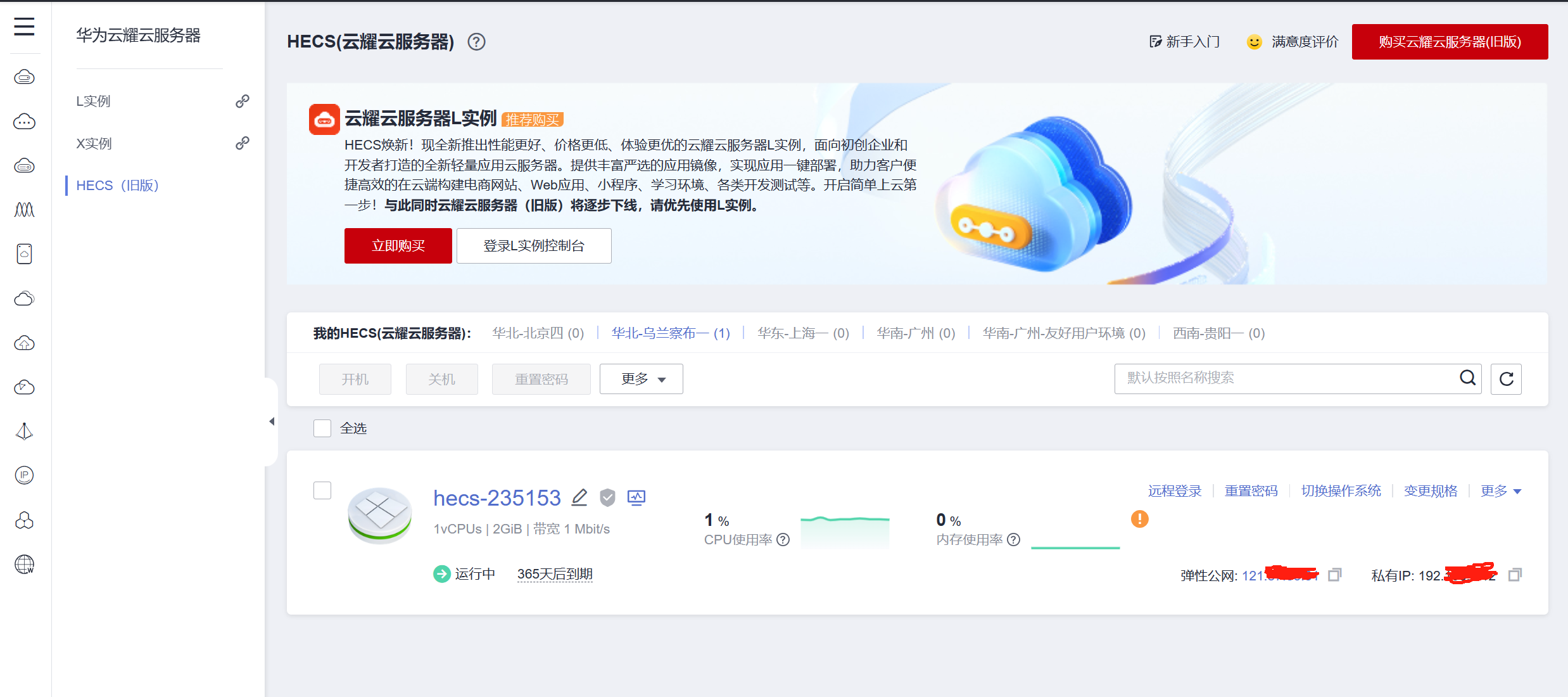1568x697 pixels.
Task: Click the hecs-235153 server disk thumbnail
Action: click(380, 515)
